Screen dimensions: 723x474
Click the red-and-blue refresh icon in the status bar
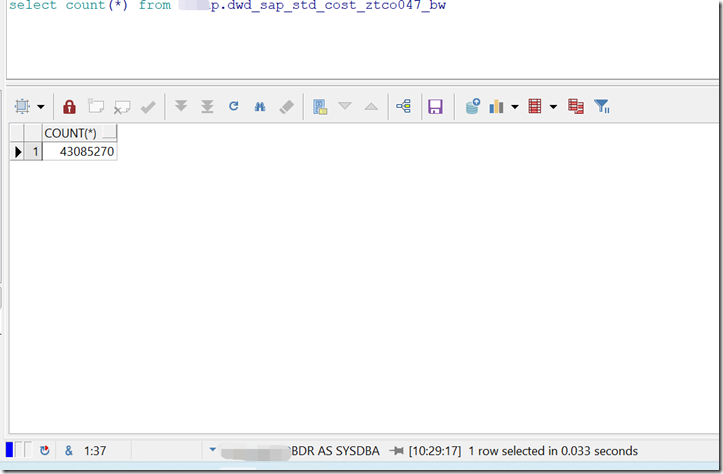point(45,450)
